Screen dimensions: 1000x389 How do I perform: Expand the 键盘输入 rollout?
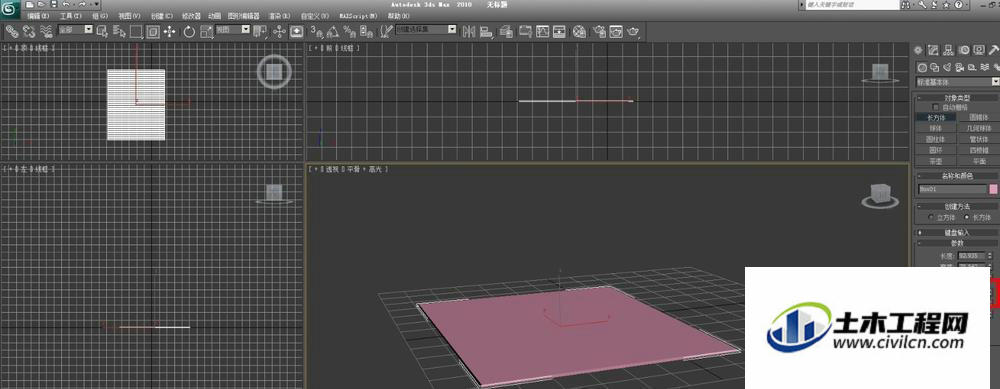(x=958, y=232)
